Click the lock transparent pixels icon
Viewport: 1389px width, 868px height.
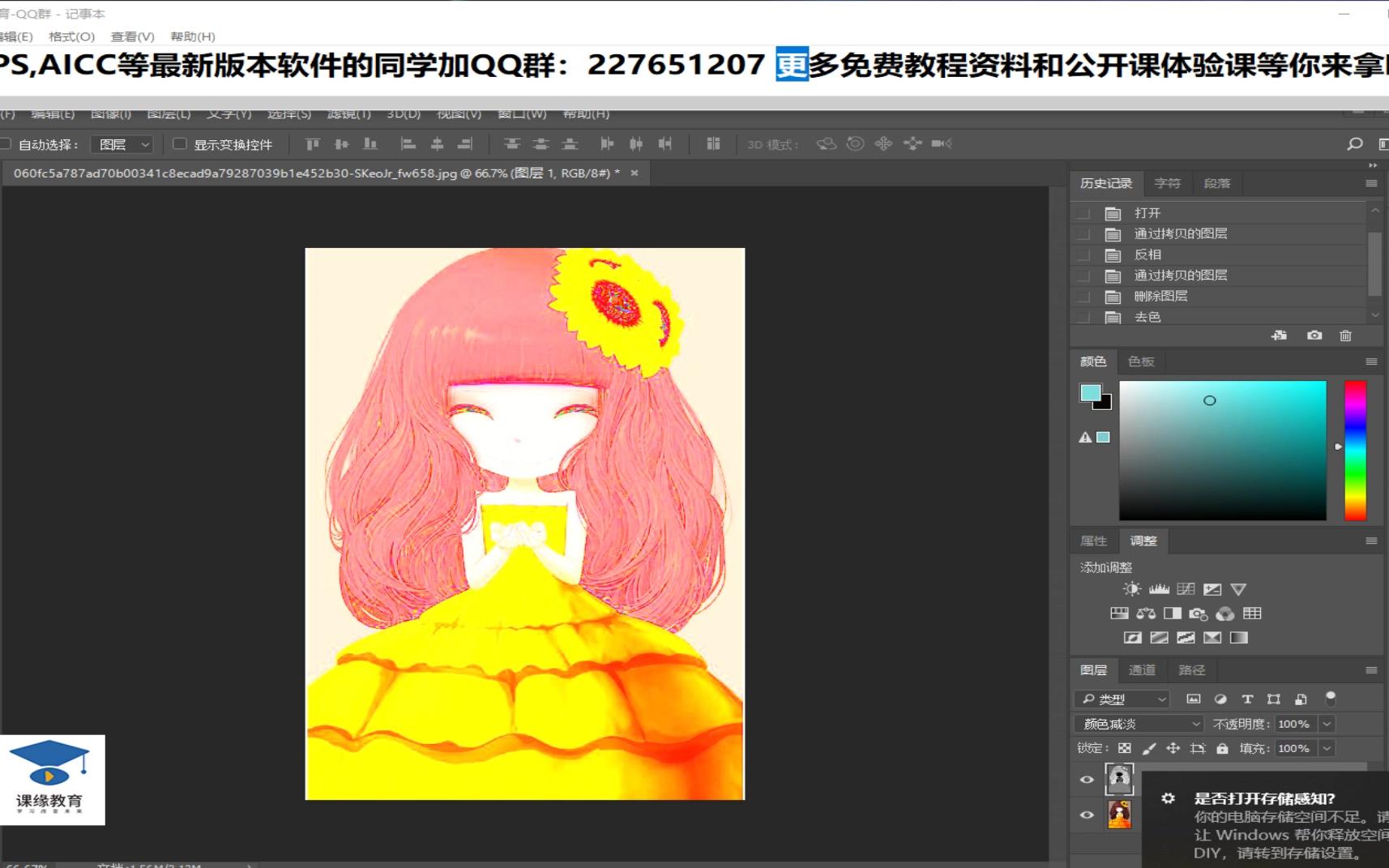coord(1124,748)
